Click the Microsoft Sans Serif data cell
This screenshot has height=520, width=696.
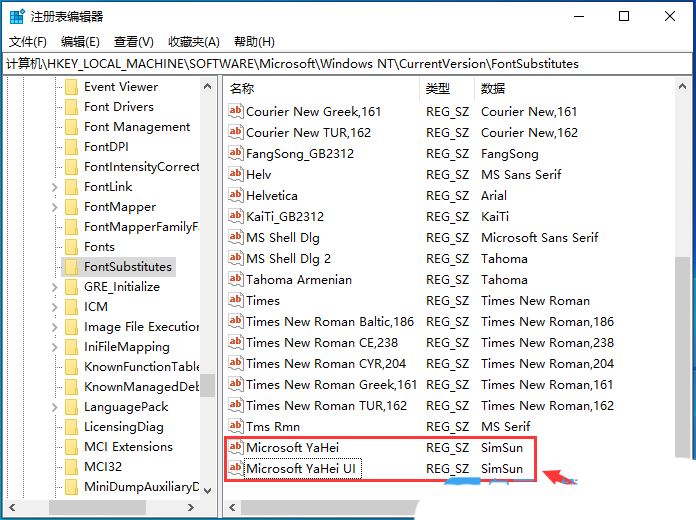[540, 238]
